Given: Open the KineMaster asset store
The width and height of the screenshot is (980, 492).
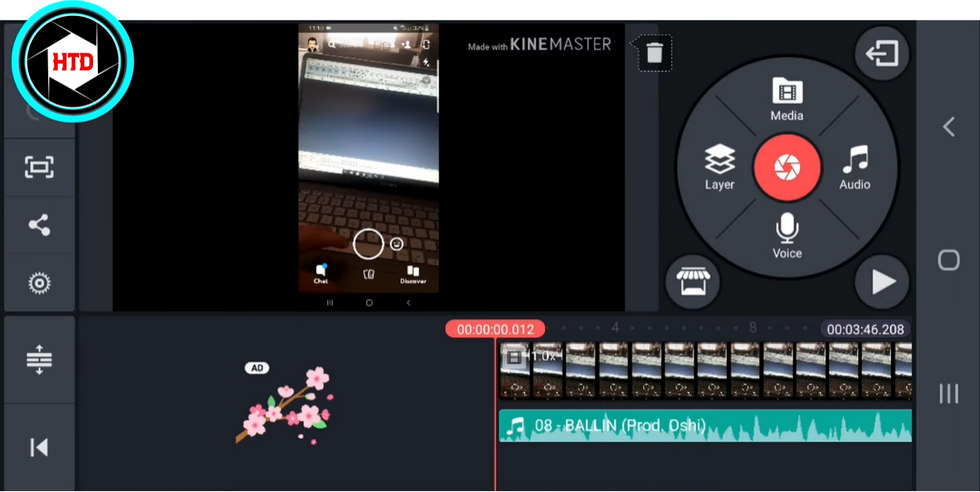Looking at the screenshot, I should [692, 282].
